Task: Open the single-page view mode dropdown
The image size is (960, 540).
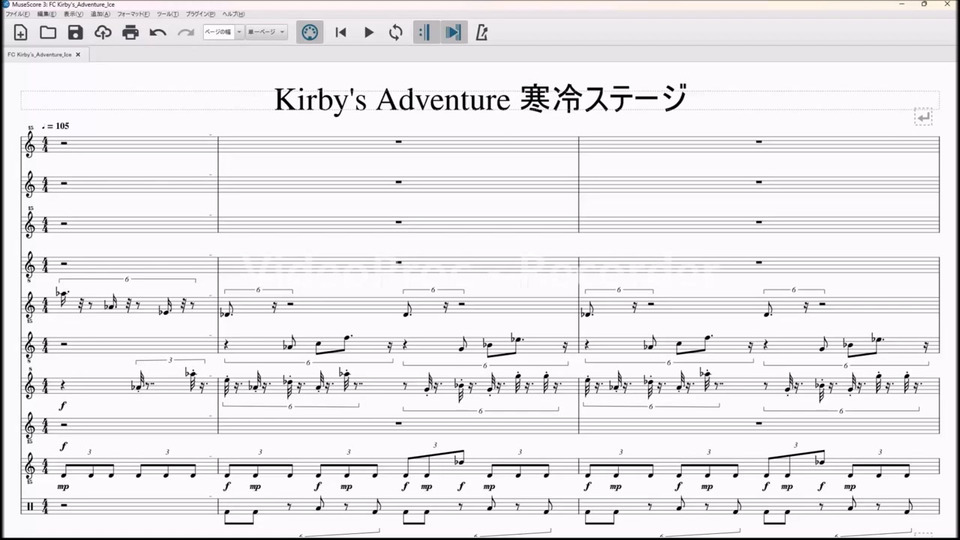Action: [266, 32]
